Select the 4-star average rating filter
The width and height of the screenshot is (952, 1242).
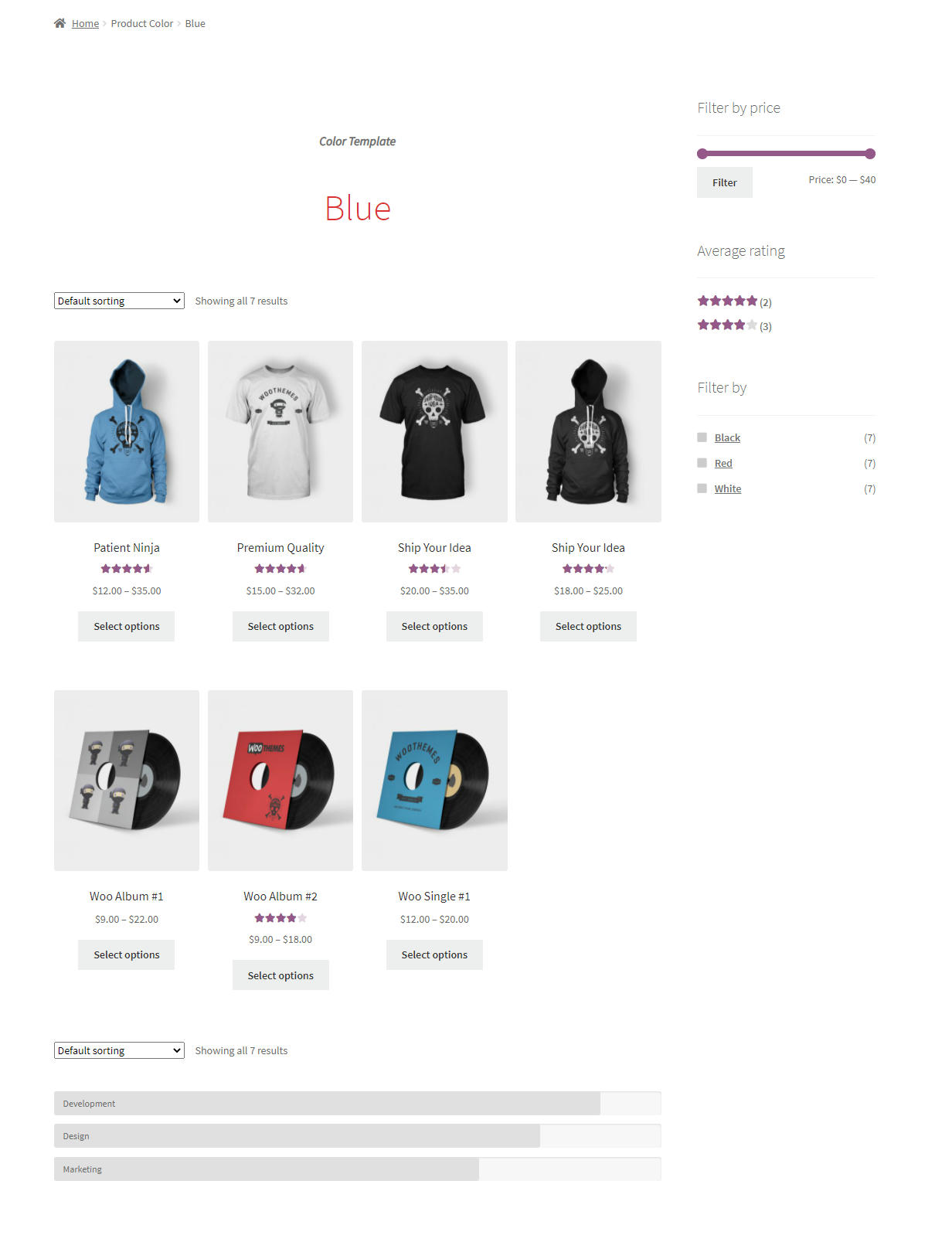point(727,325)
